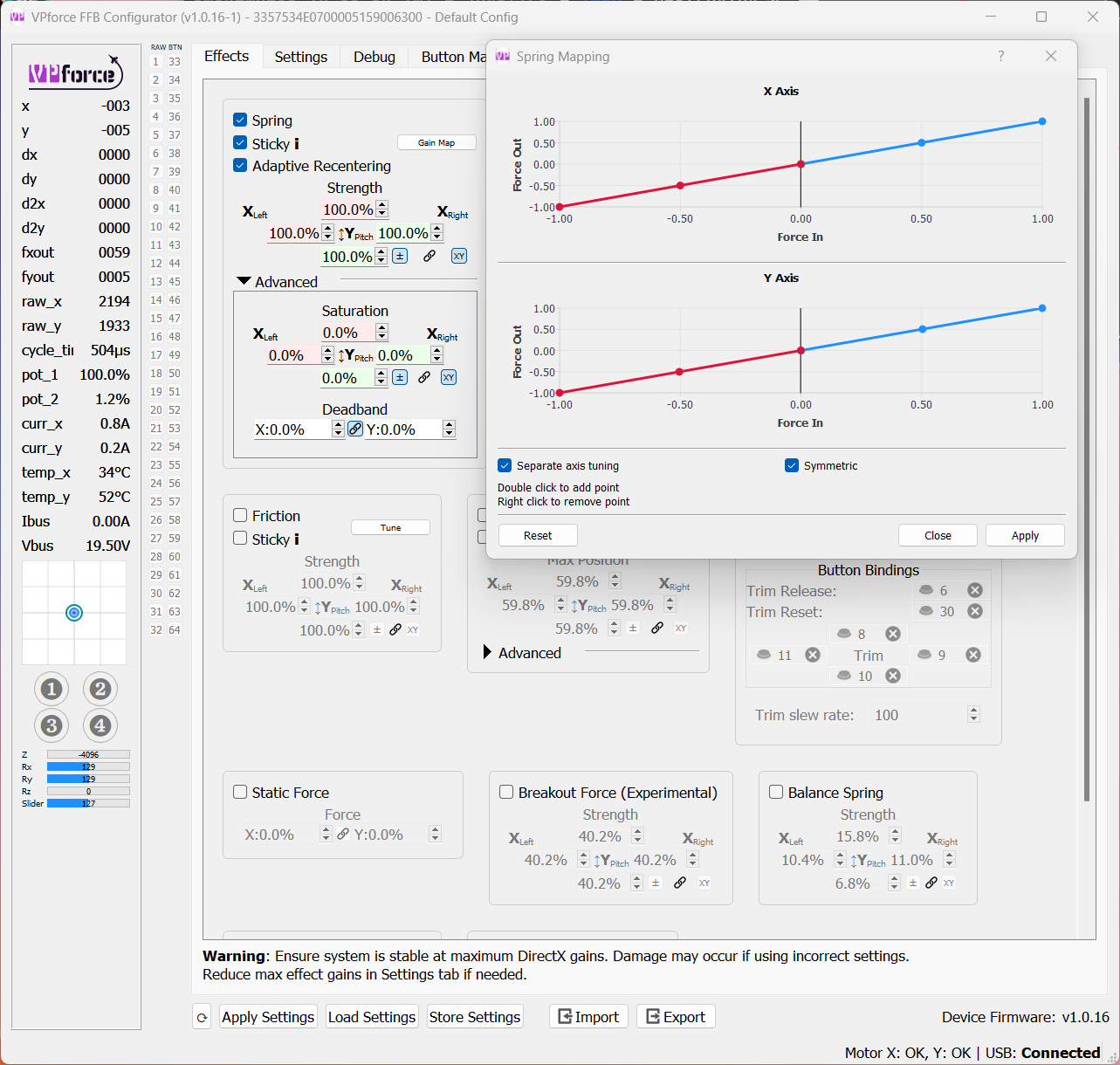Click round button indicator 2
The width and height of the screenshot is (1120, 1065).
(x=100, y=690)
